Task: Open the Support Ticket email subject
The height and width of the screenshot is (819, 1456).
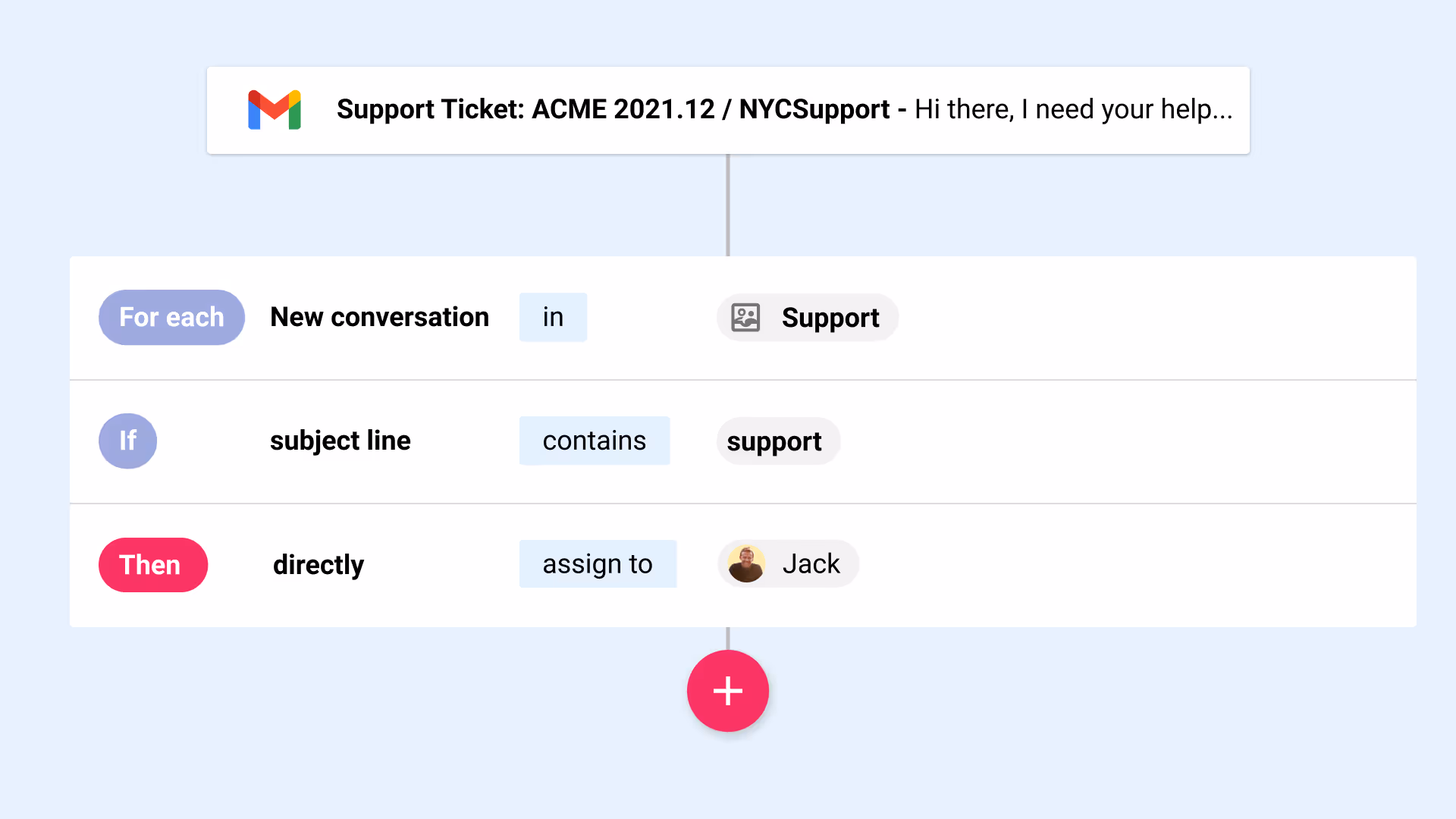Action: [613, 110]
